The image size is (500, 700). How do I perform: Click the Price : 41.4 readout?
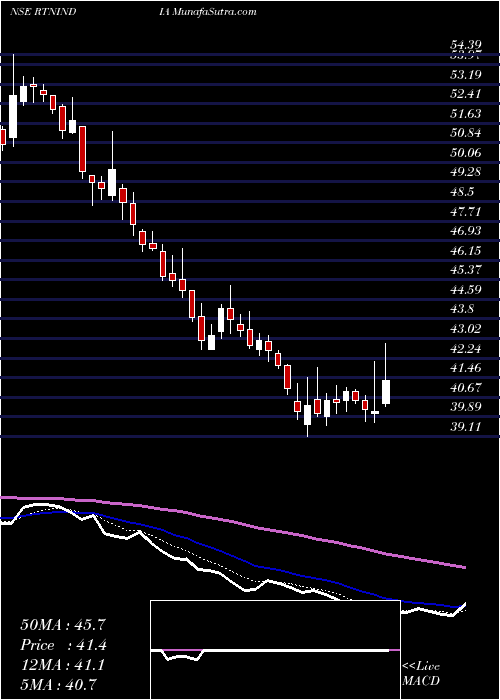pos(63,645)
